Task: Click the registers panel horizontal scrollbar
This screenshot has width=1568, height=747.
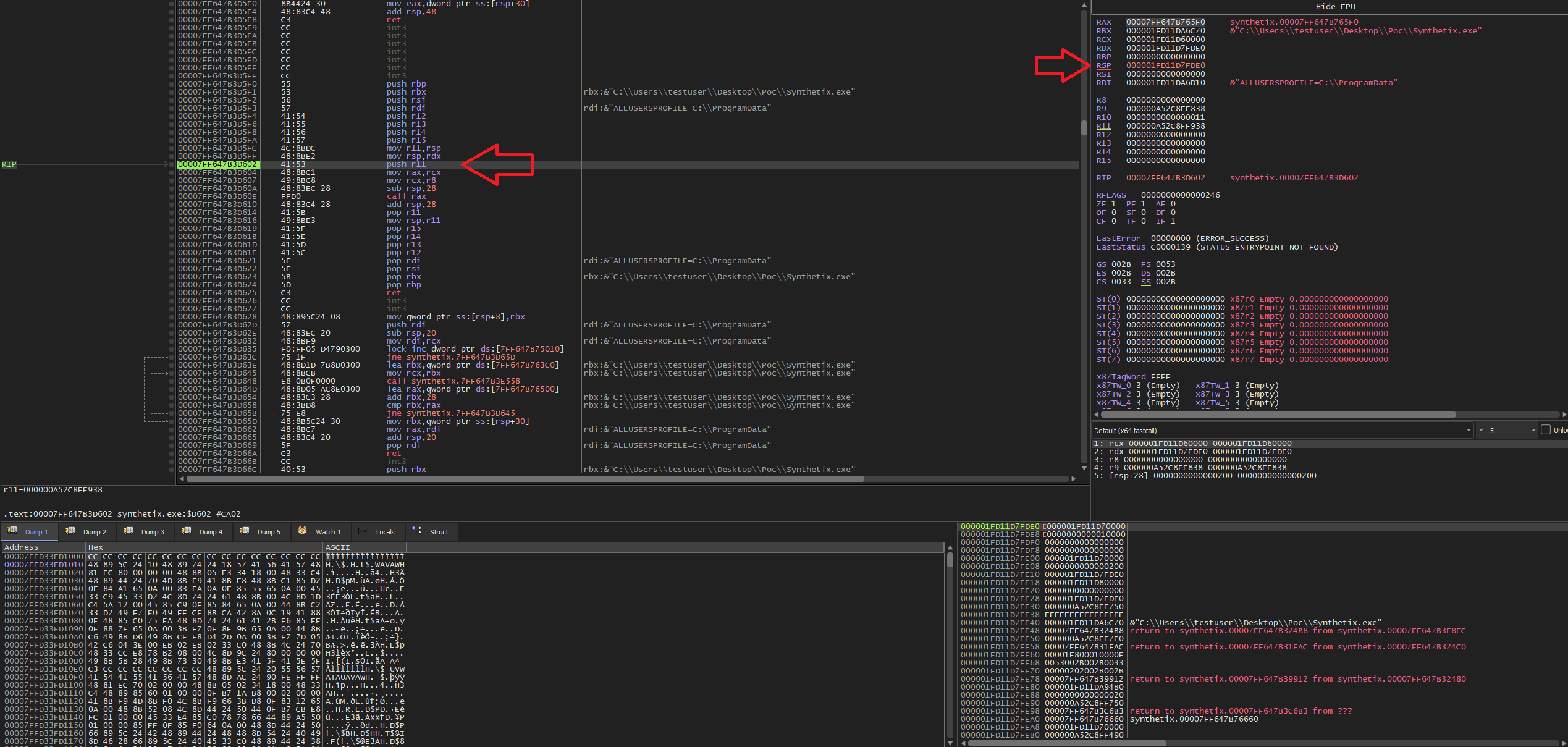Action: coord(1278,415)
